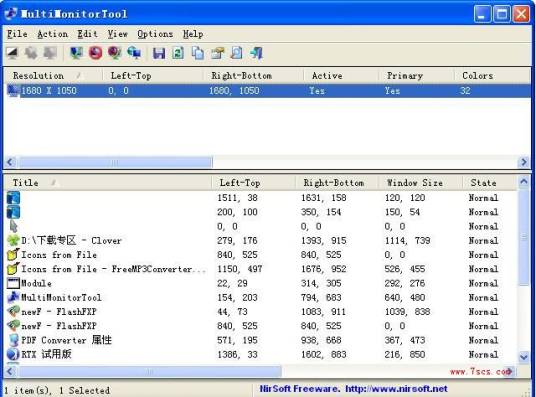
Task: Click the windows list Left-Top column header
Action: (x=254, y=183)
